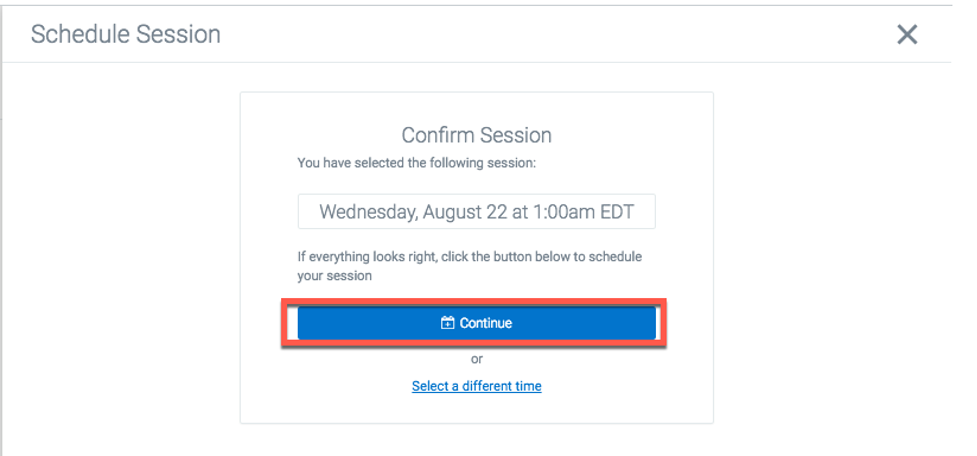This screenshot has width=977, height=456.
Task: Click the calendar icon on Continue button
Action: [447, 323]
